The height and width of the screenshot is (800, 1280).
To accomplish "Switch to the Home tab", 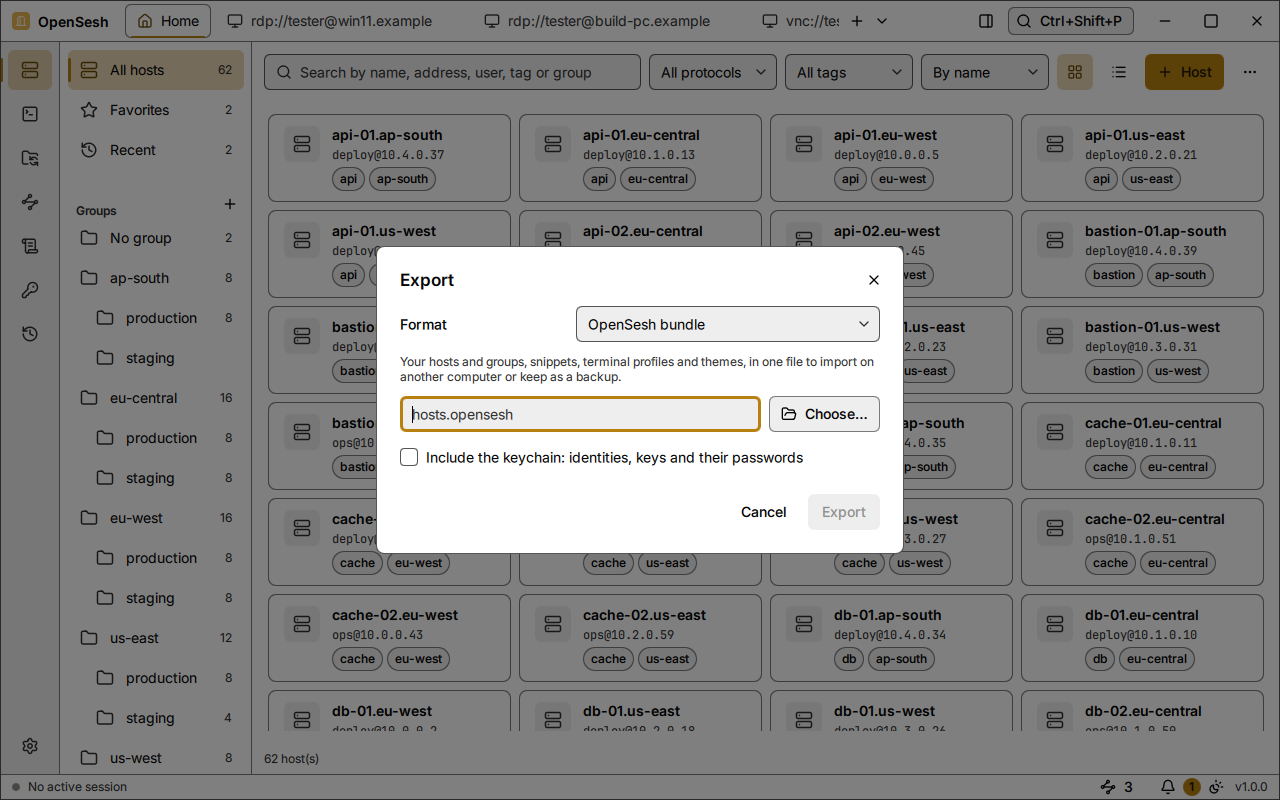I will pos(168,21).
